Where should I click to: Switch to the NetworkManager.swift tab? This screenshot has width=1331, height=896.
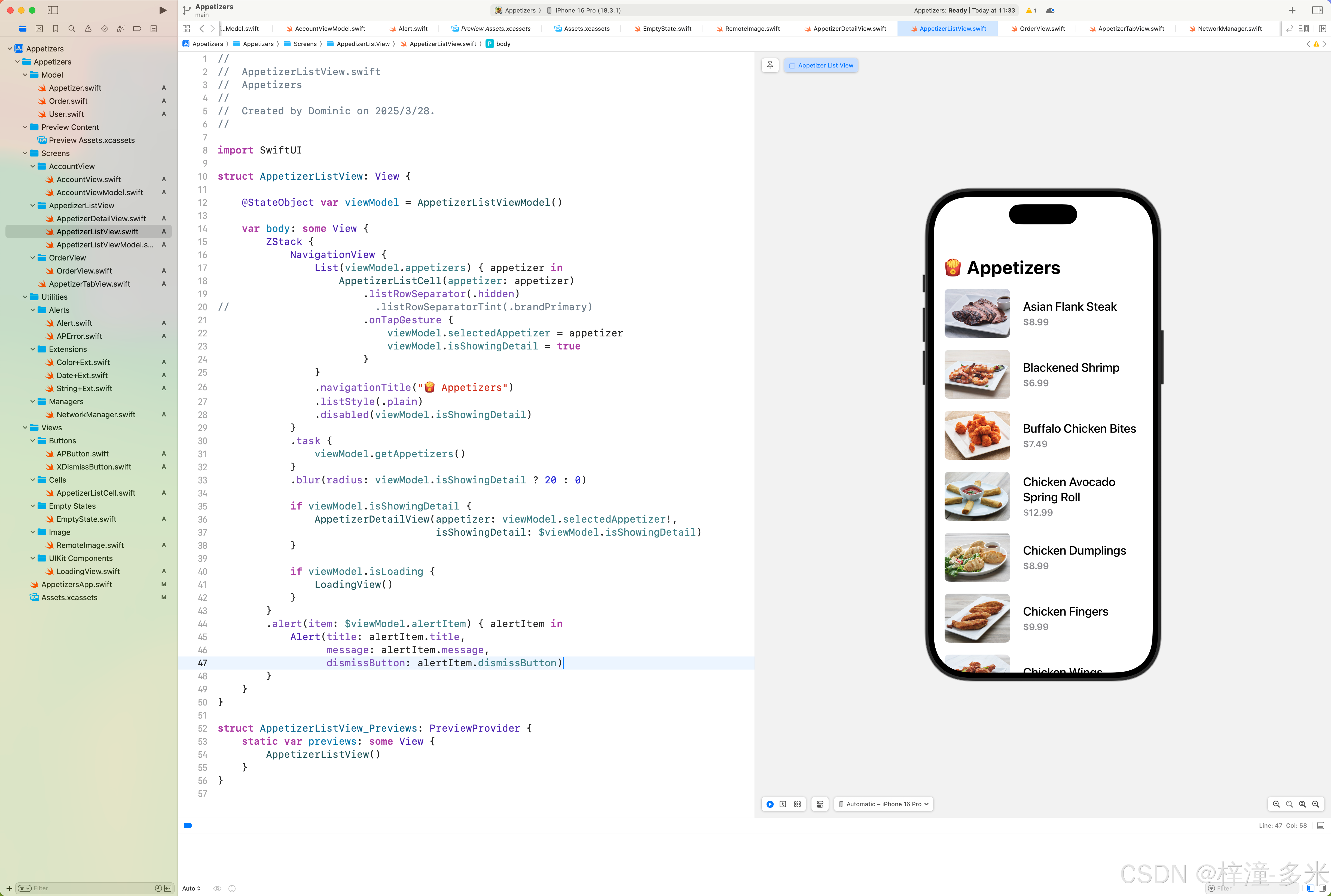click(1229, 29)
